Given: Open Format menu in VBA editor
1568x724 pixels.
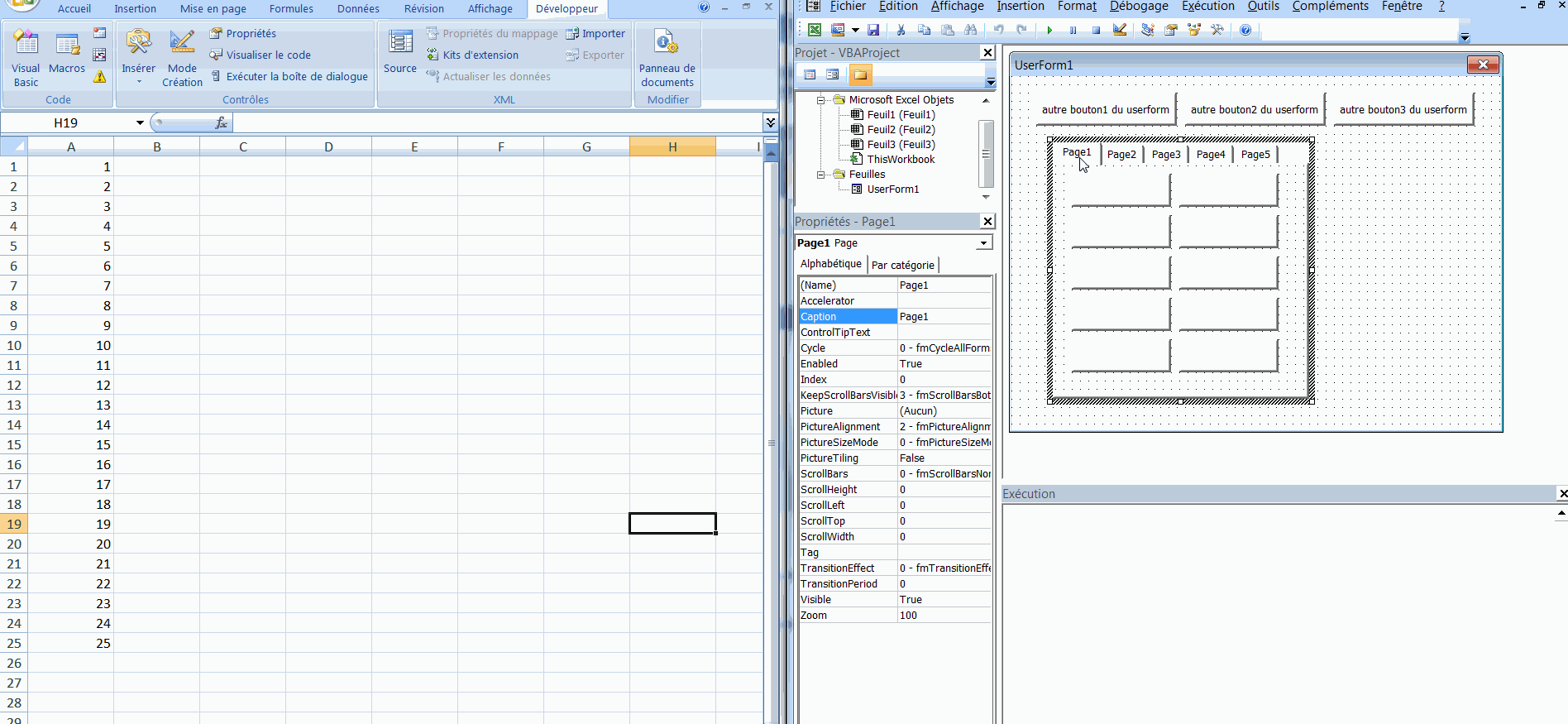Looking at the screenshot, I should click(x=1077, y=7).
